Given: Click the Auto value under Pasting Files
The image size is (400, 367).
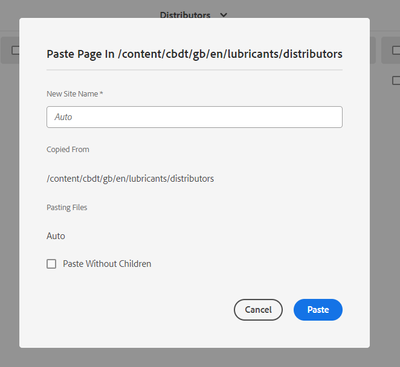Looking at the screenshot, I should coord(56,236).
